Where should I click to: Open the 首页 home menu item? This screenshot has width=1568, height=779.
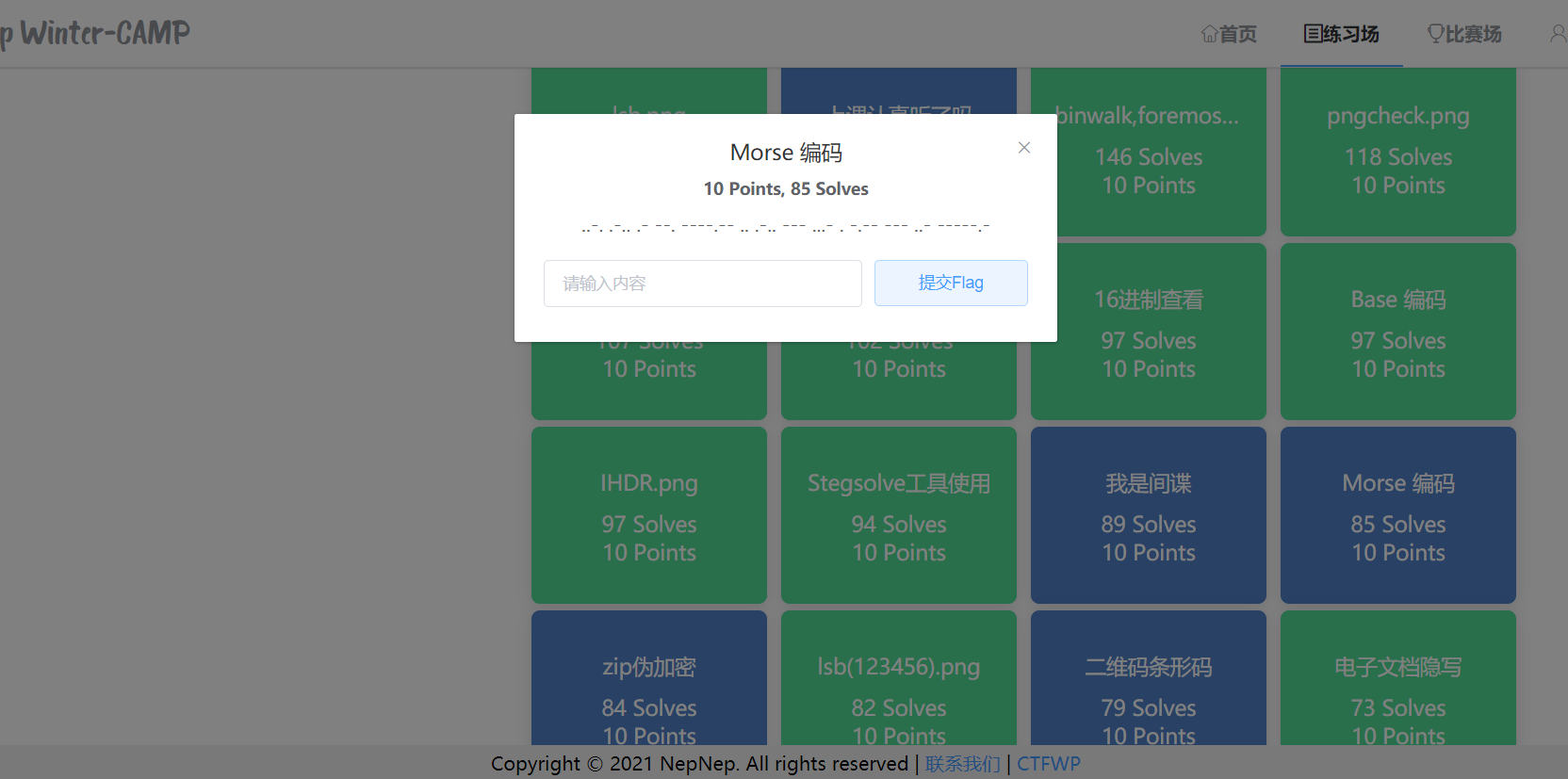coord(1229,35)
